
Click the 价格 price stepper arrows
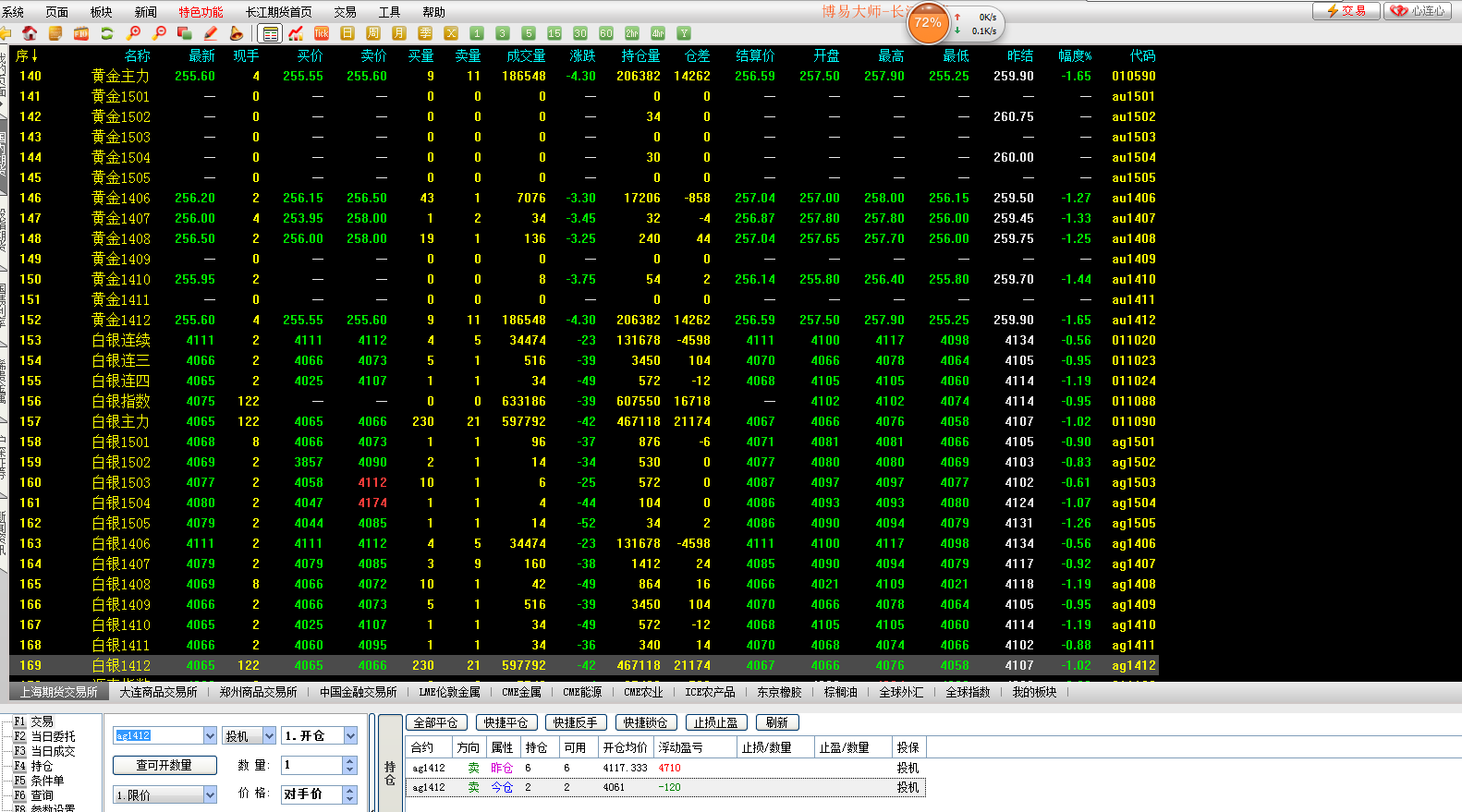[x=349, y=794]
